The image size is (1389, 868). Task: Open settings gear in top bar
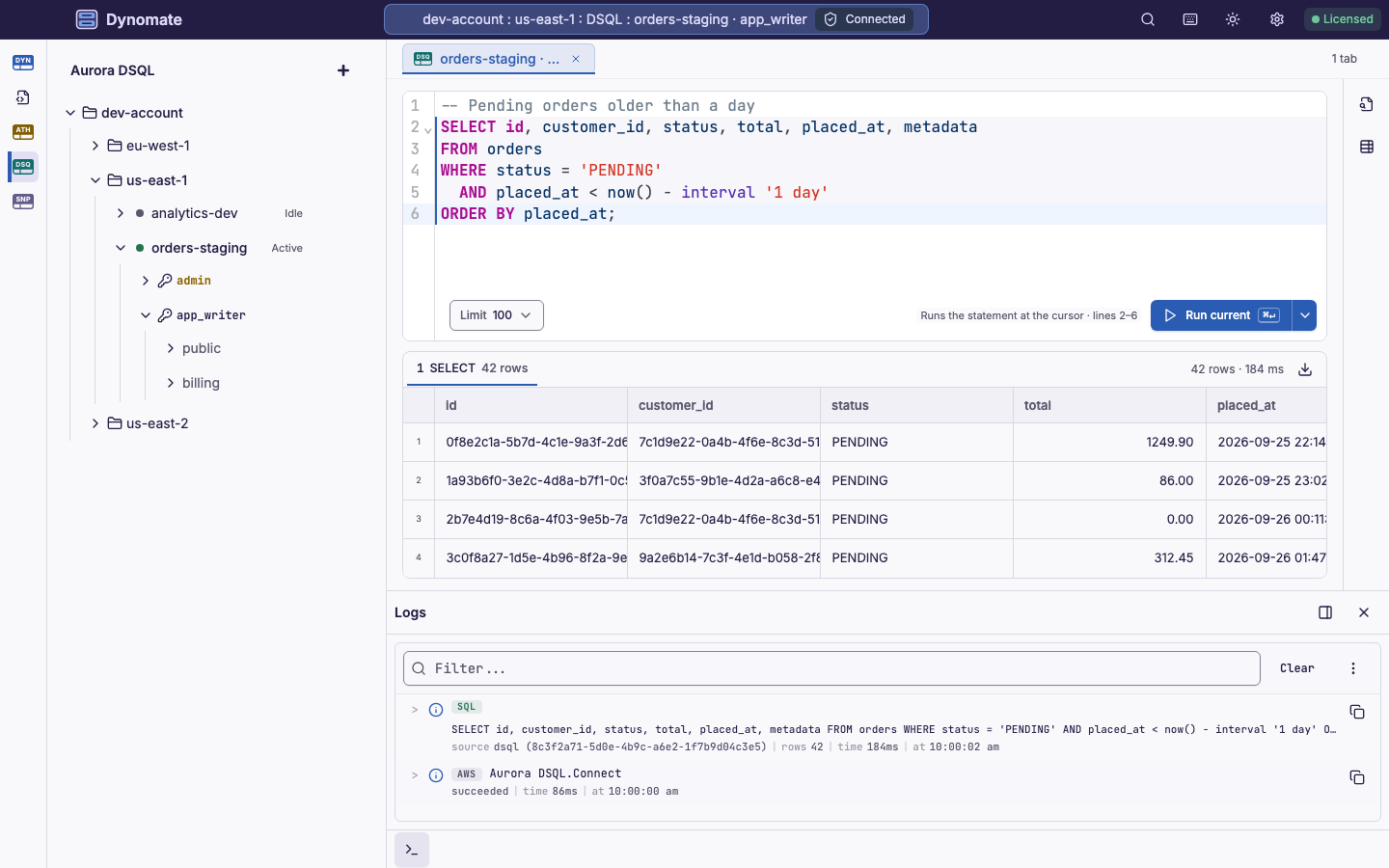click(x=1277, y=19)
